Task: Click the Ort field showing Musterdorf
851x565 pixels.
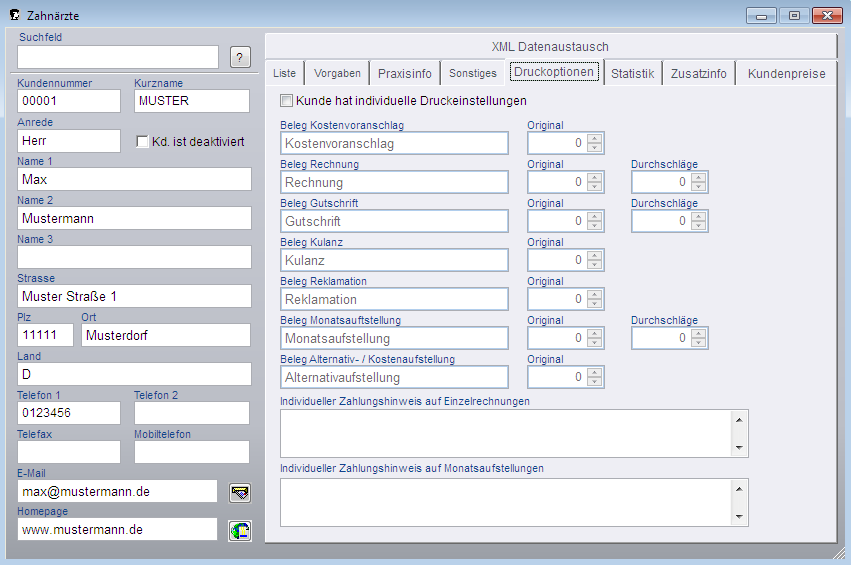Action: pyautogui.click(x=166, y=335)
